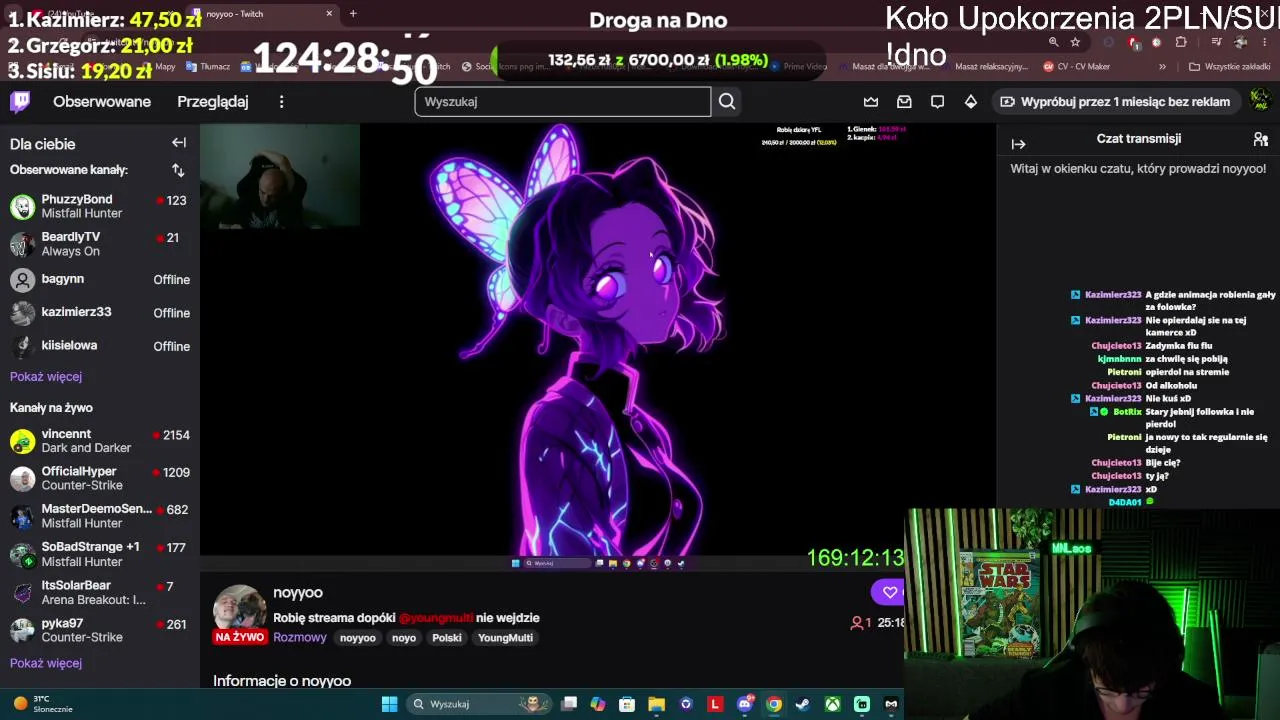1280x720 pixels.
Task: Open the Bits diamond icon
Action: (x=970, y=102)
